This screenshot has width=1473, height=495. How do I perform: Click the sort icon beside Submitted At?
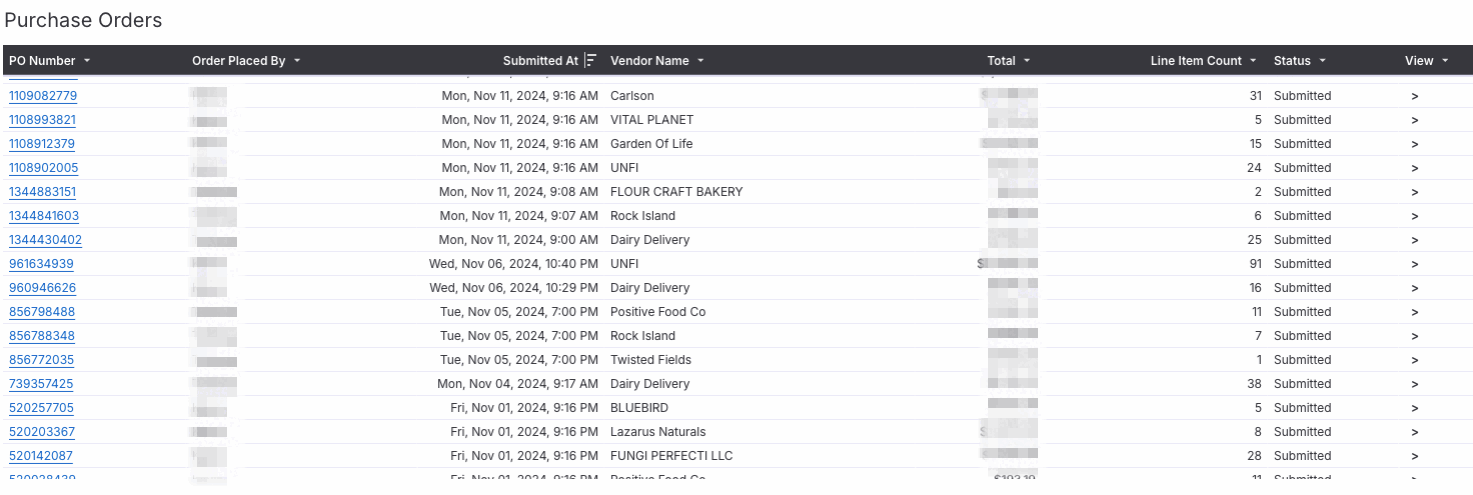(x=591, y=61)
